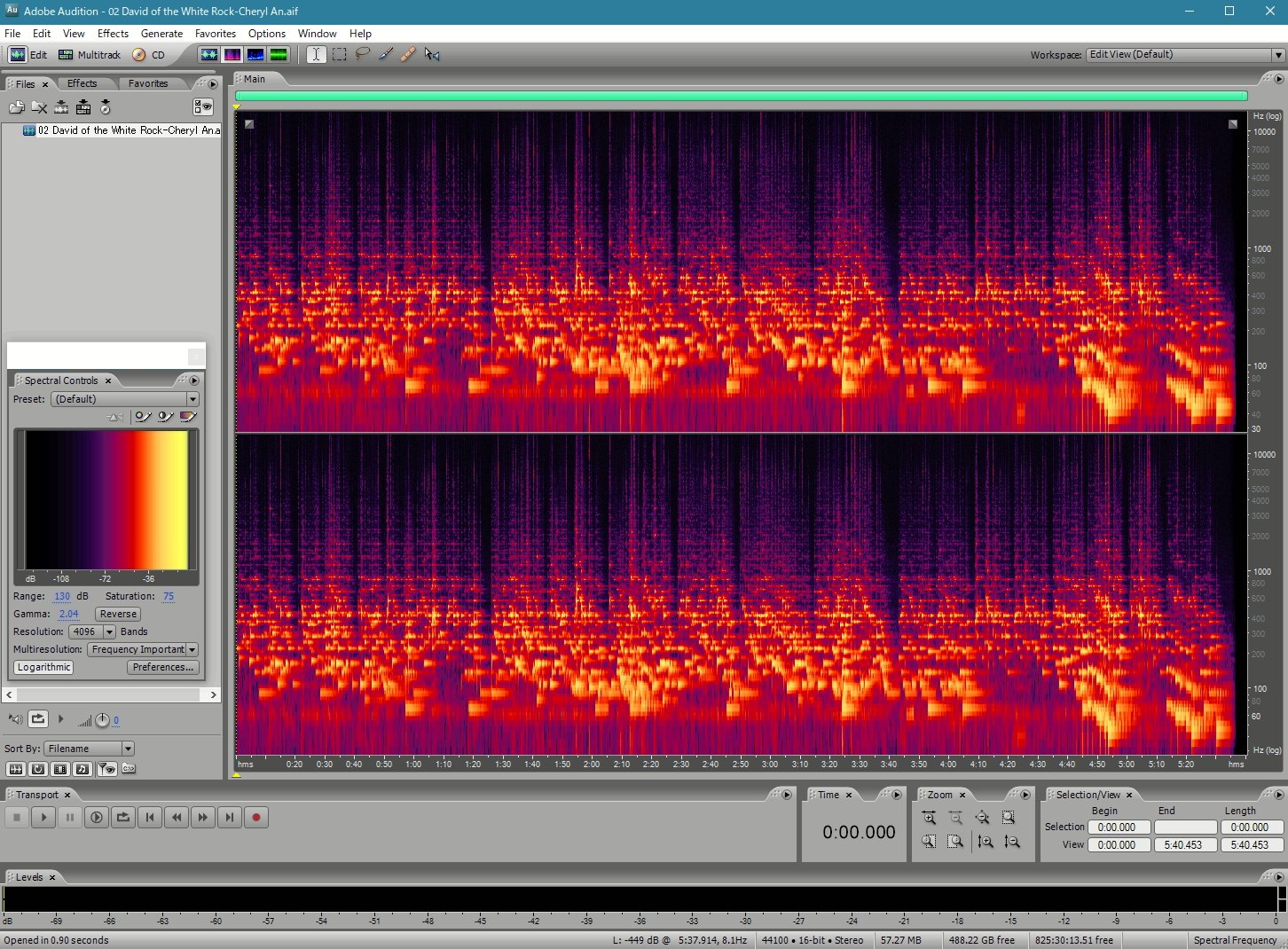This screenshot has width=1288, height=949.
Task: Open the Generate menu
Action: coord(161,34)
